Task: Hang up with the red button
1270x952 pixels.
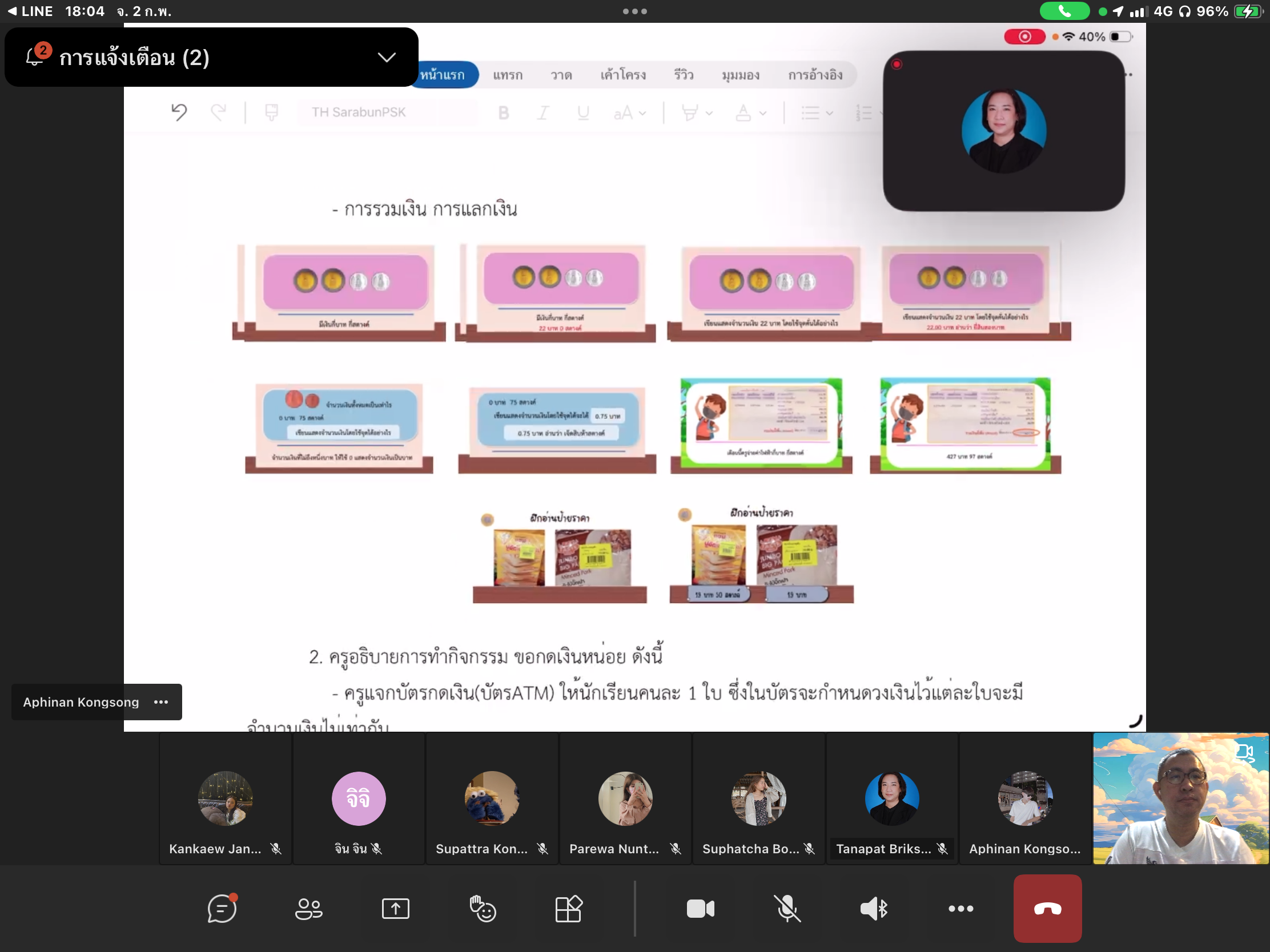Action: 1047,909
